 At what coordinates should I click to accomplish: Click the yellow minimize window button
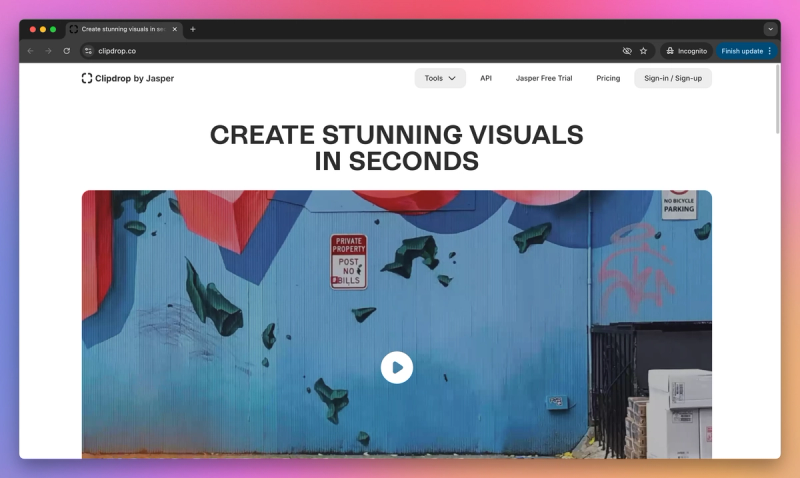tap(43, 30)
